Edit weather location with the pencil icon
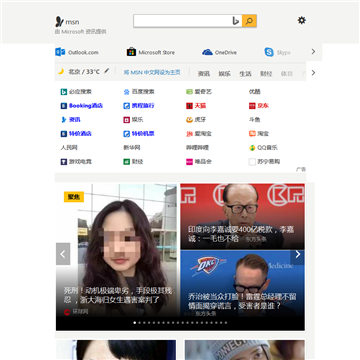Viewport: 360px width, 360px height. (107, 71)
